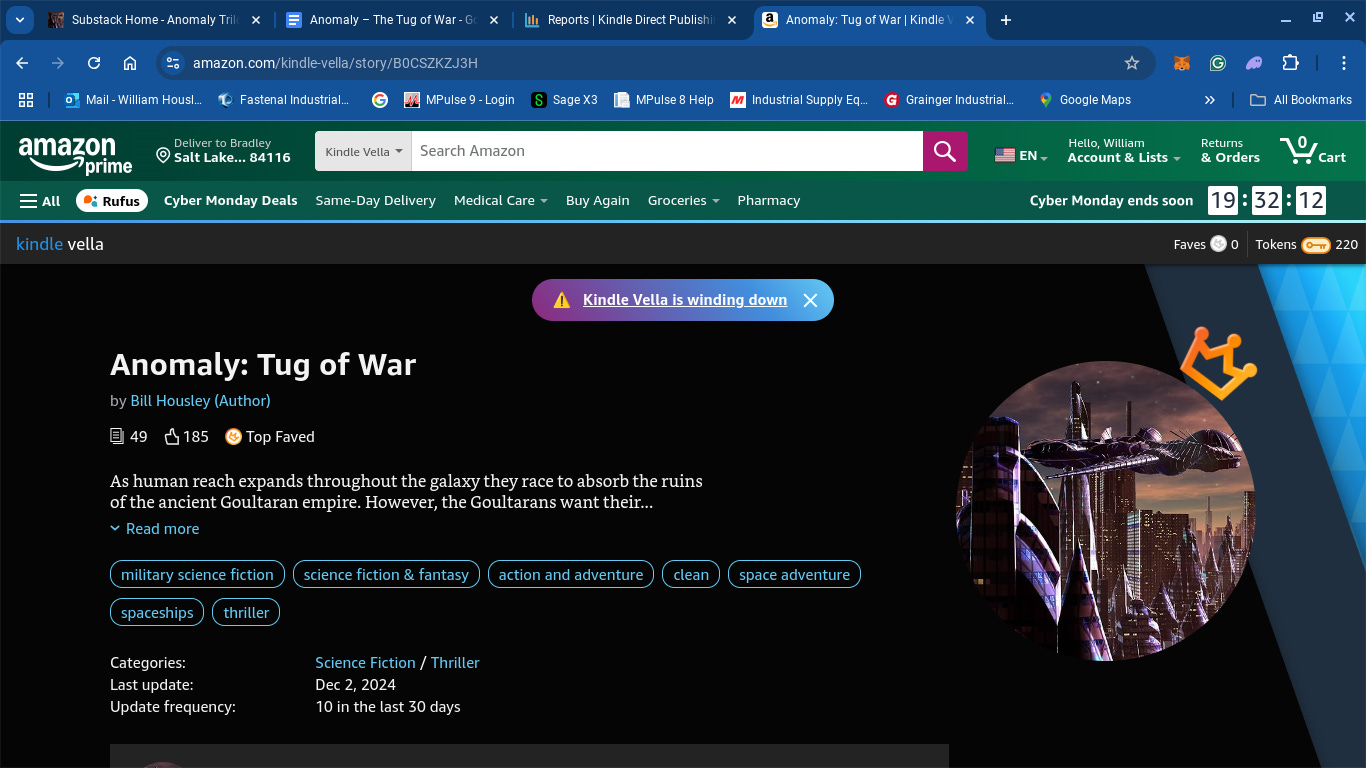The image size is (1366, 768).
Task: Expand story description with Read more
Action: 154,529
